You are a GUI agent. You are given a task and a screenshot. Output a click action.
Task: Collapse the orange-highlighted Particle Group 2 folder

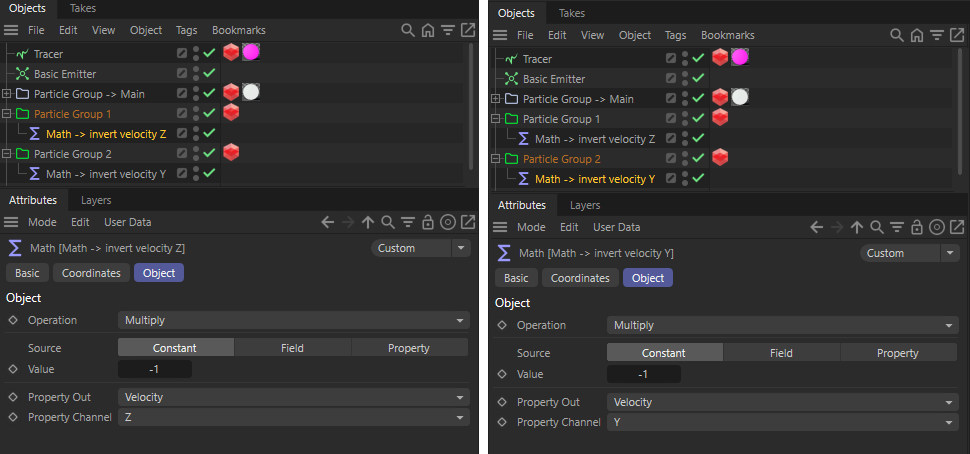click(x=496, y=159)
